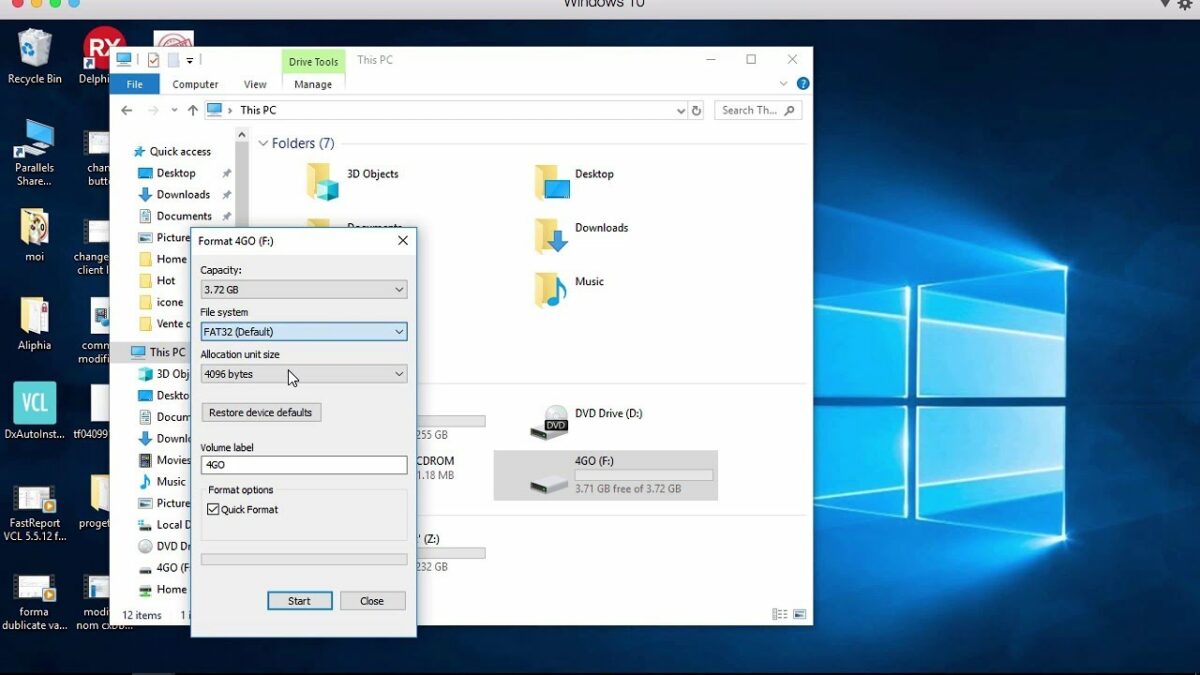Uncheck the Quick Format option
The width and height of the screenshot is (1200, 675).
(x=213, y=509)
